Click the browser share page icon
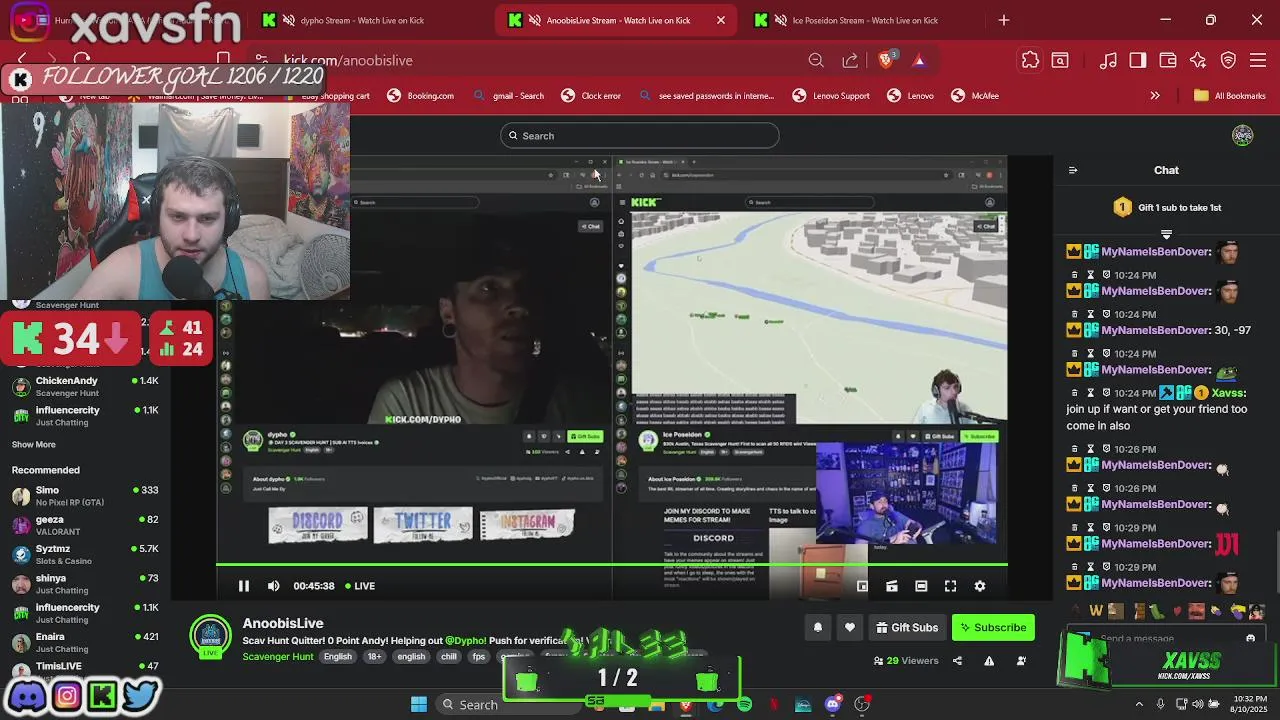 pyautogui.click(x=850, y=61)
